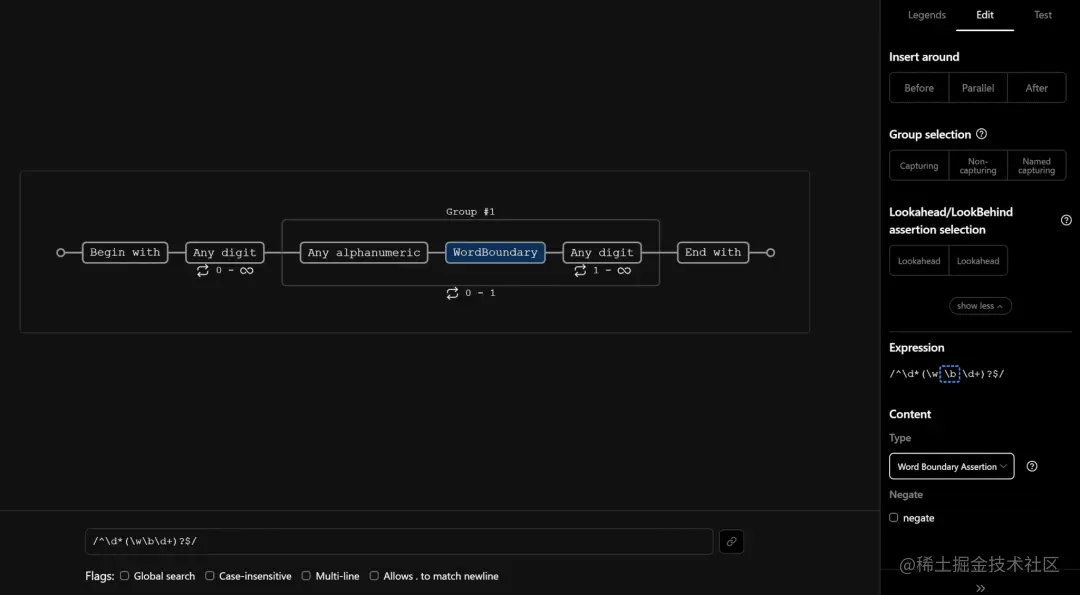Click the second Lookahead assertion button
Screen dimensions: 1080x595
point(978,261)
